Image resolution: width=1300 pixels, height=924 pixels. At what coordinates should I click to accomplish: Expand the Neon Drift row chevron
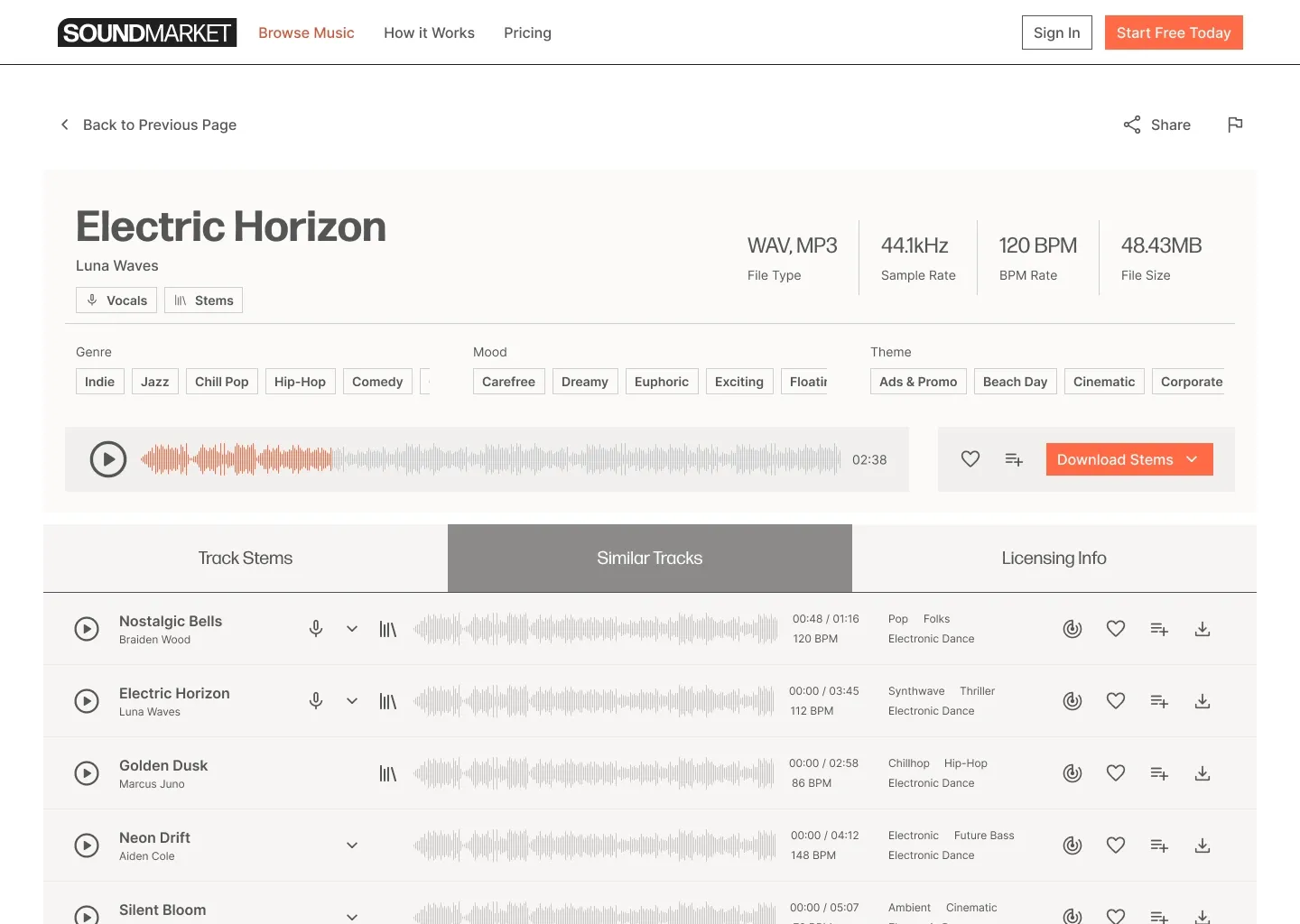click(352, 845)
